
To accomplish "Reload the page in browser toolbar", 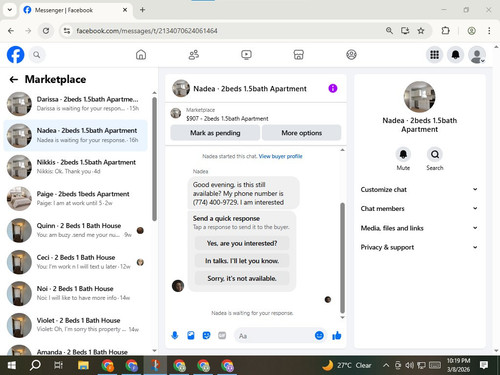I will click(46, 31).
